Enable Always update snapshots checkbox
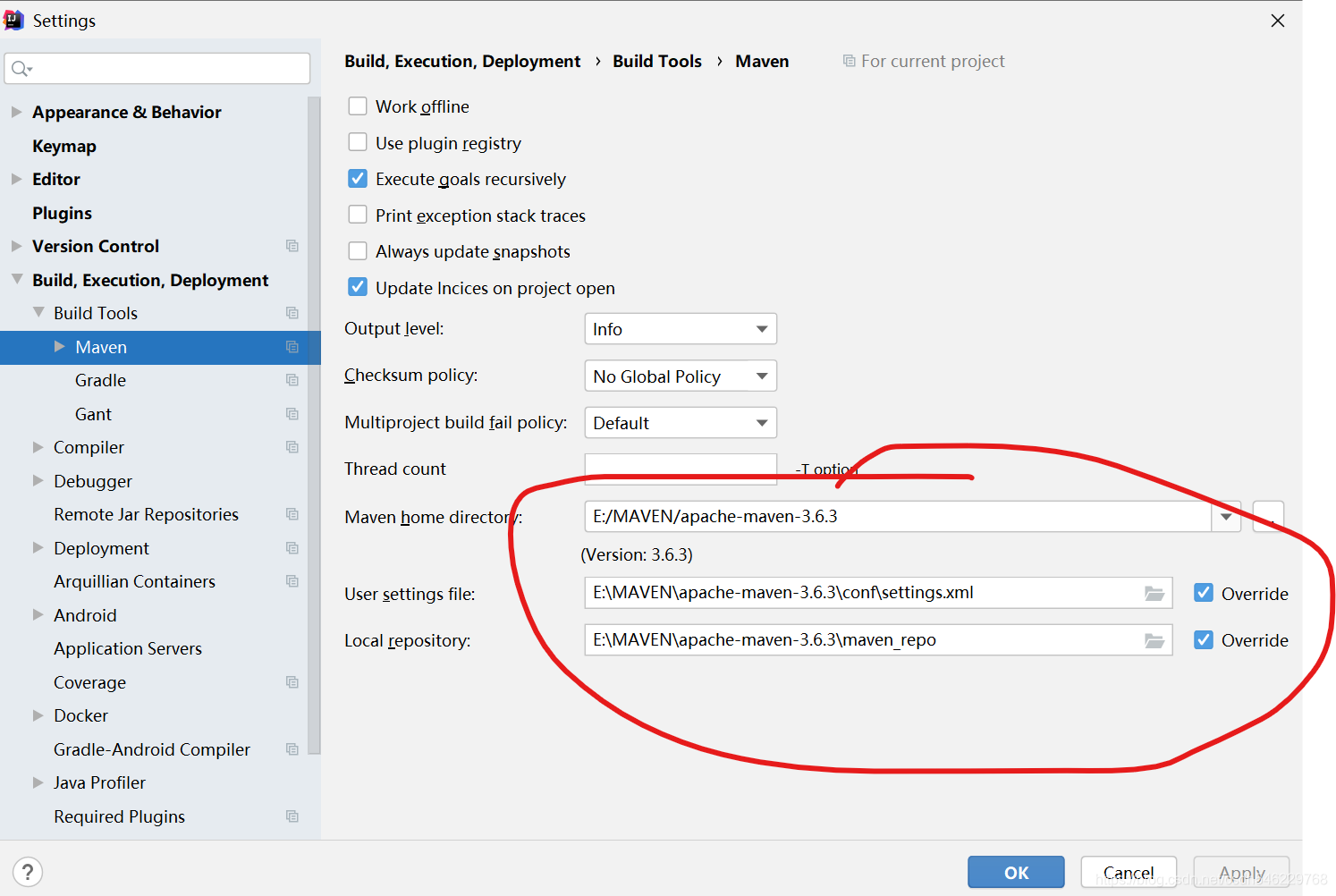This screenshot has height=896, width=1336. (x=358, y=251)
